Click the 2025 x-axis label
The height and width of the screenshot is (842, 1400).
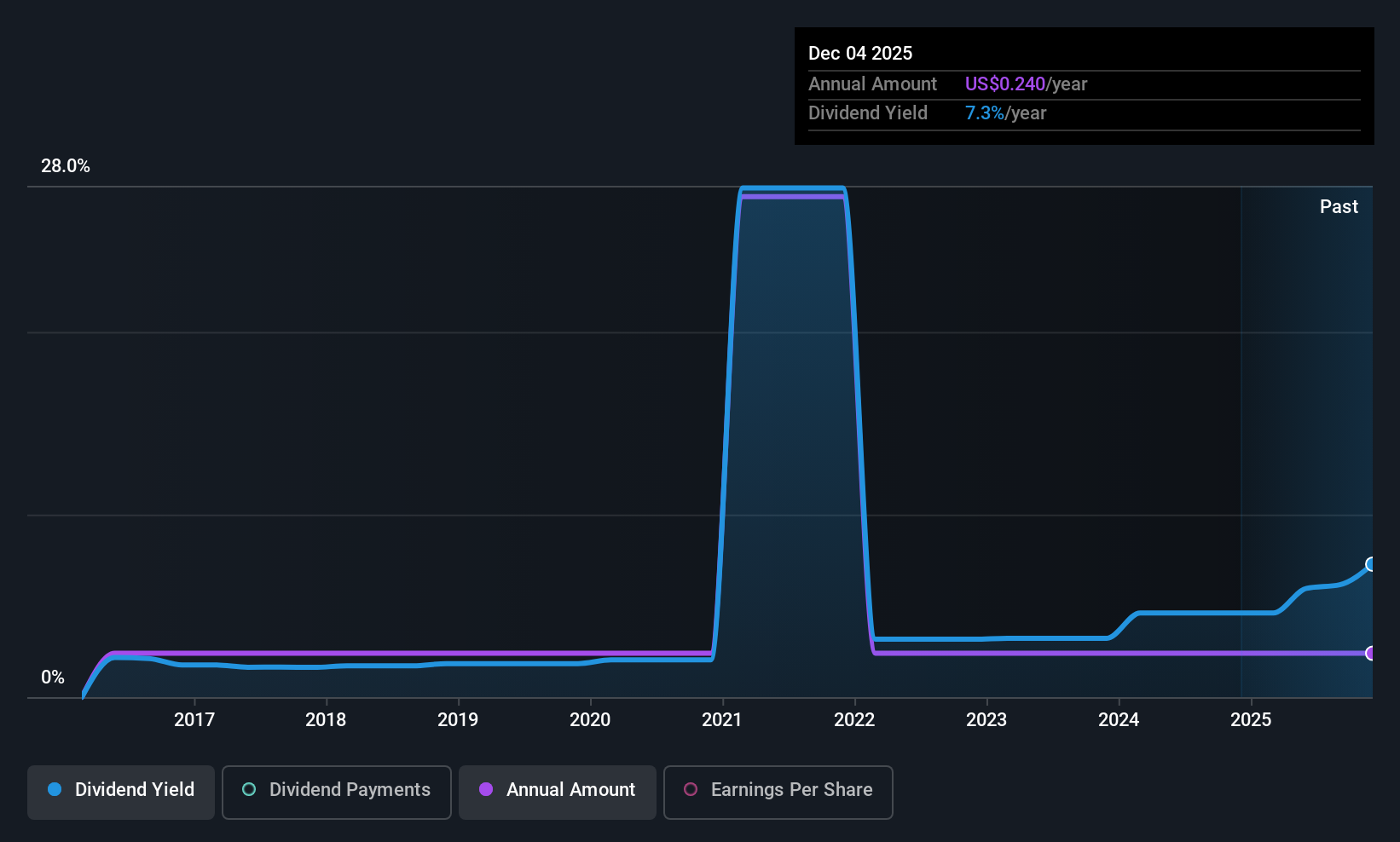point(1251,720)
